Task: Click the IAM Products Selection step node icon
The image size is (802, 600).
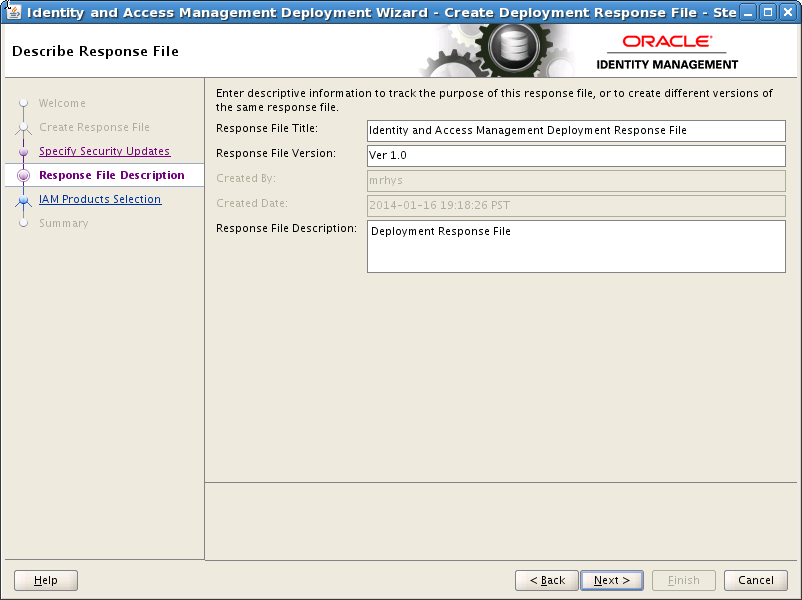Action: (x=23, y=199)
